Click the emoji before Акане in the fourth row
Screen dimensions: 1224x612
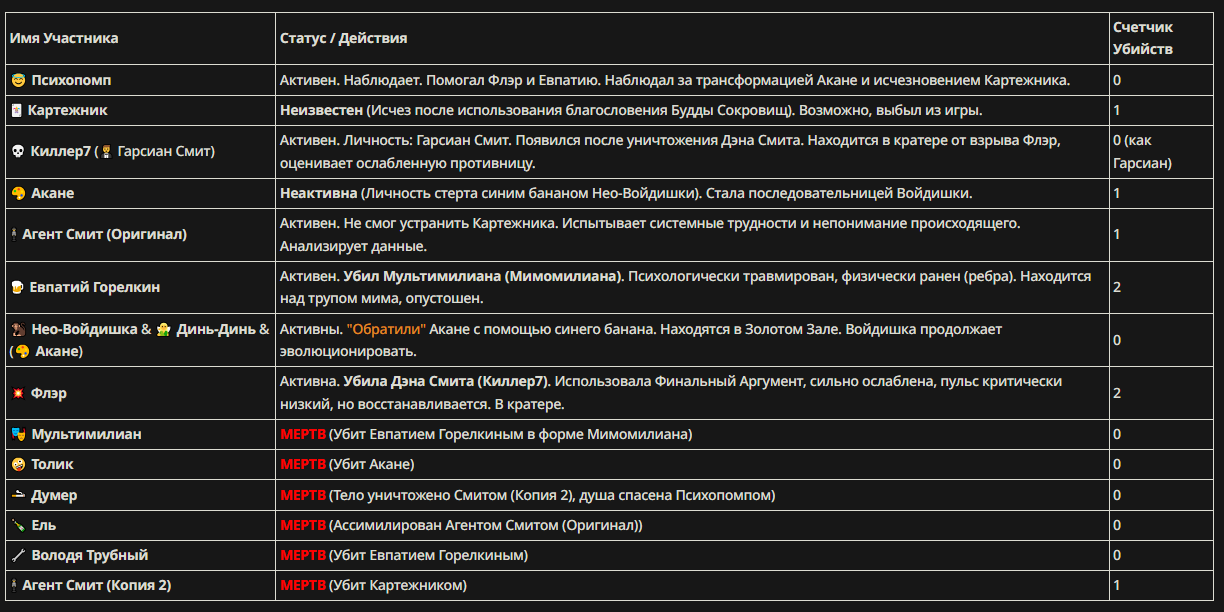pyautogui.click(x=18, y=193)
